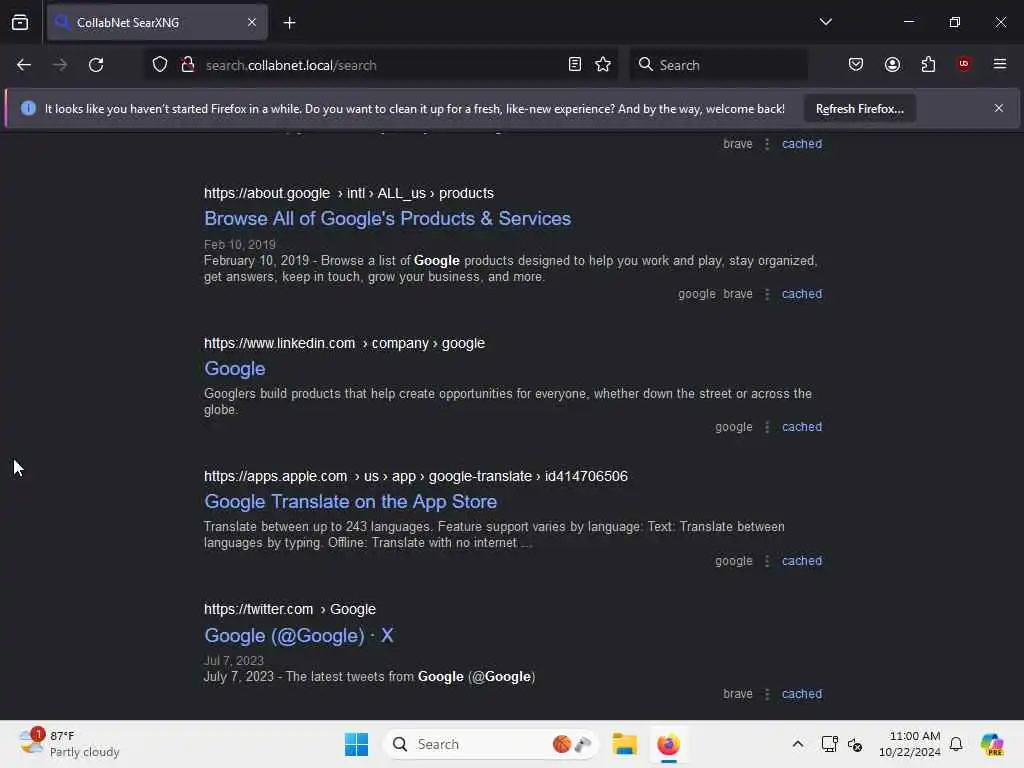Viewport: 1024px width, 768px height.
Task: Open Browse All of Google's Products link
Action: (x=387, y=219)
